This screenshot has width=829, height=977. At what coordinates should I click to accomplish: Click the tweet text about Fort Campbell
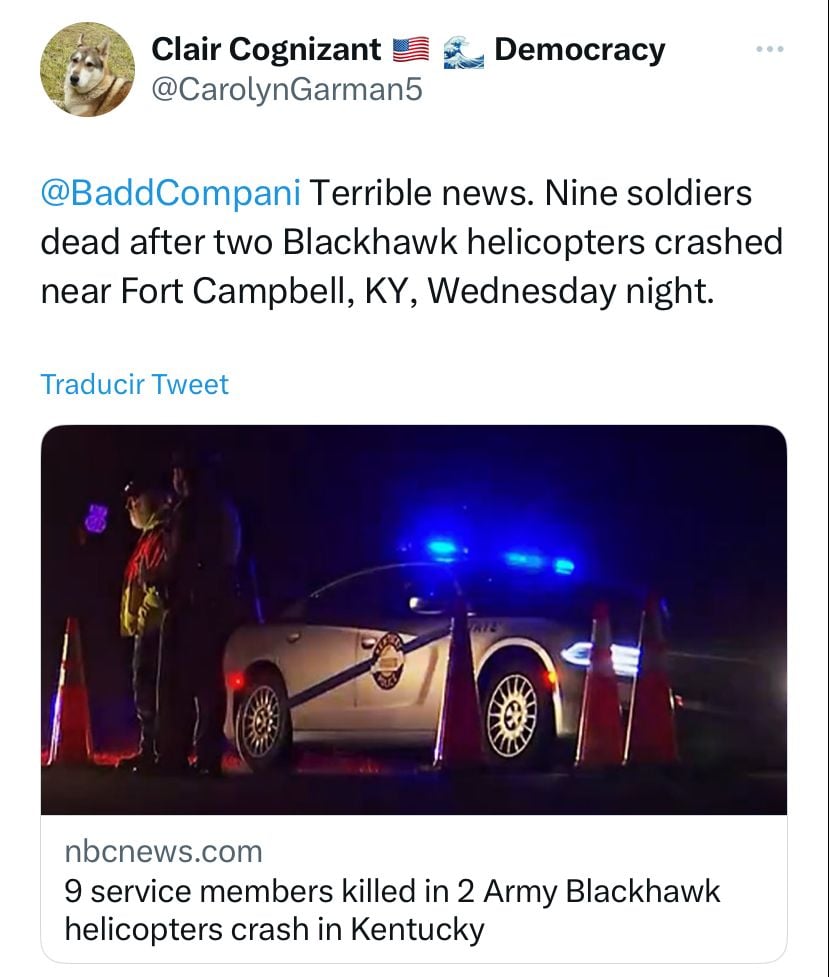411,242
